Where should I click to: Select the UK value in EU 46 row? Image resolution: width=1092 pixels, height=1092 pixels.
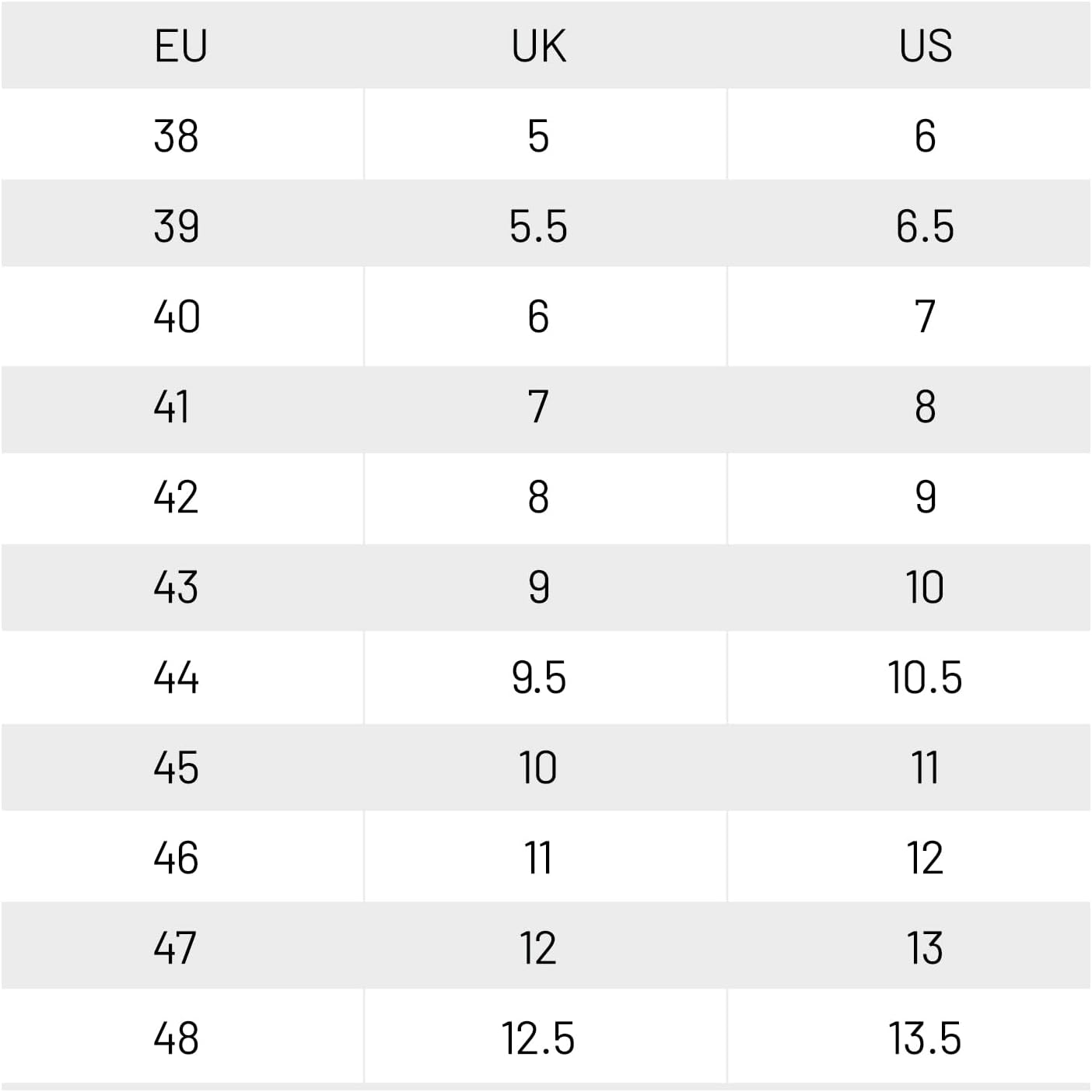click(x=538, y=858)
